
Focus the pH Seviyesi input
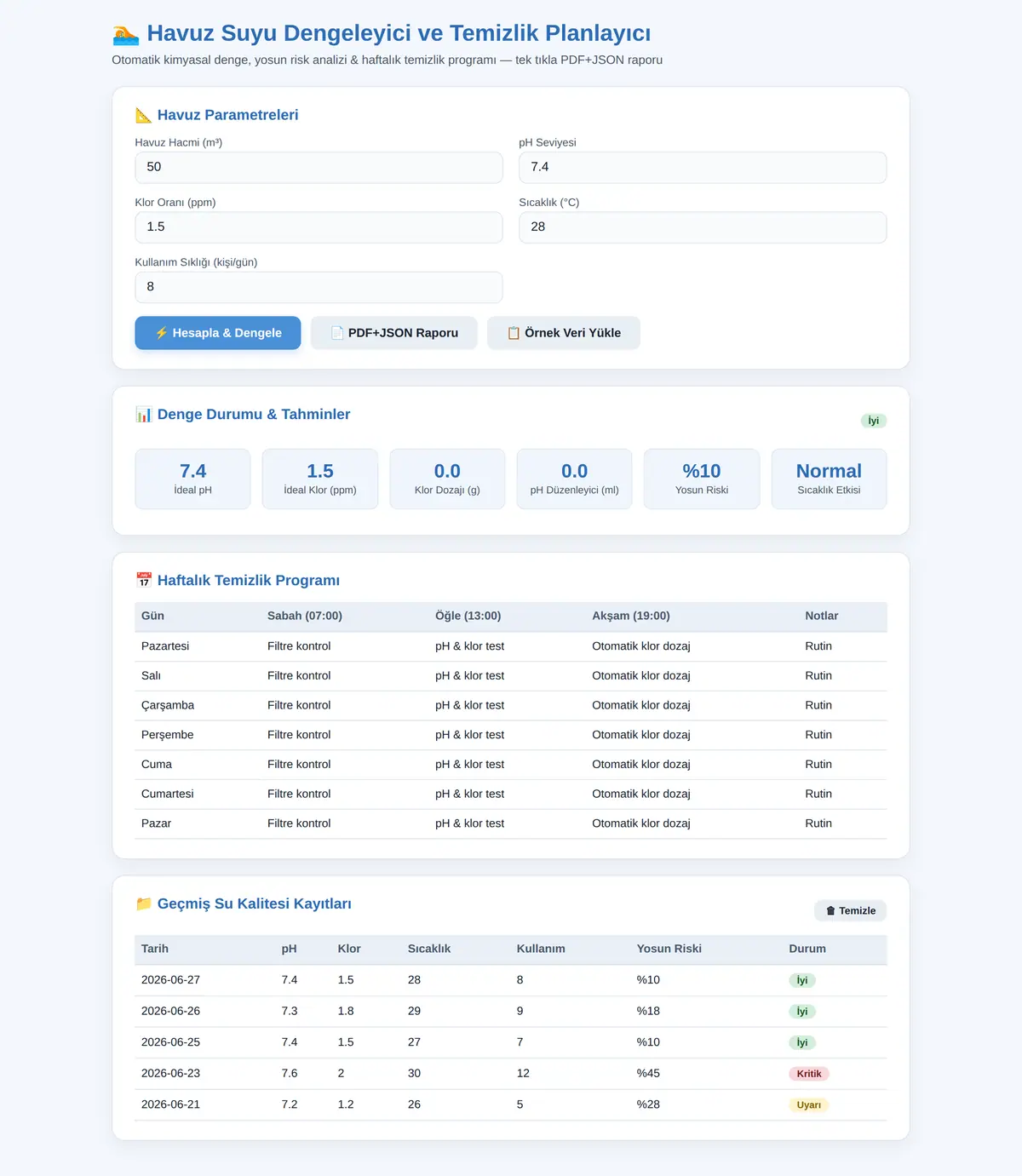point(703,168)
